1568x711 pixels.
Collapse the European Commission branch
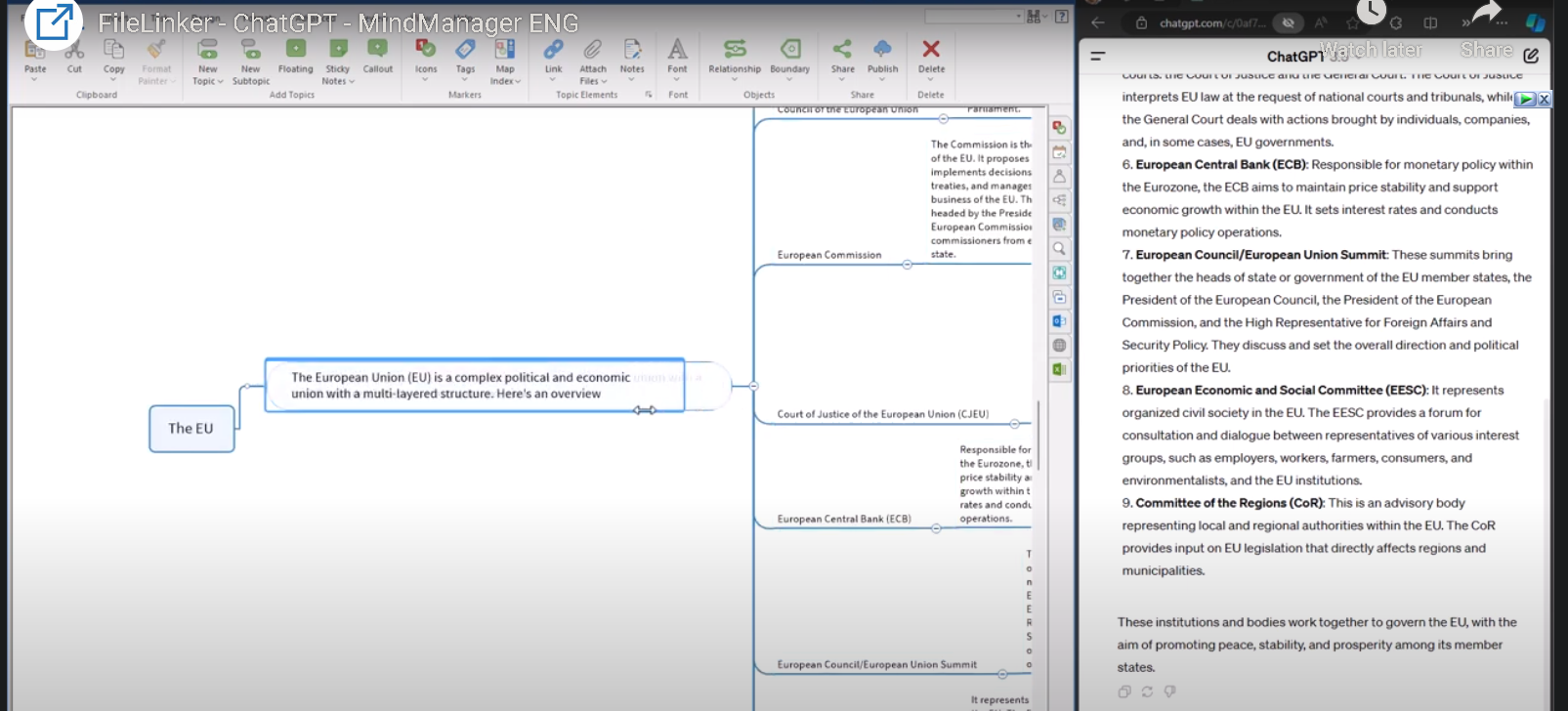[908, 265]
